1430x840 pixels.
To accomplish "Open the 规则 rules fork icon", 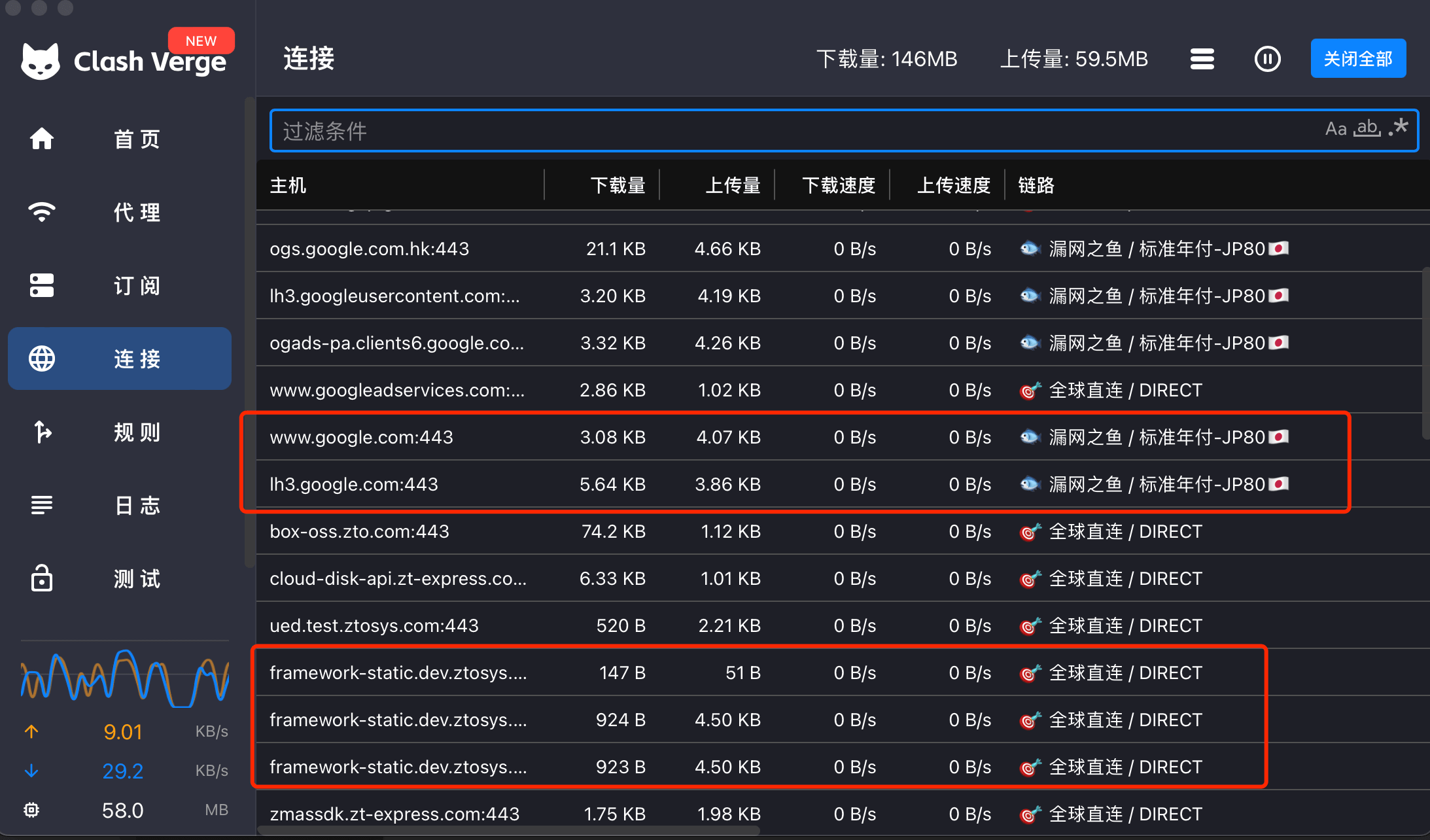I will point(42,432).
